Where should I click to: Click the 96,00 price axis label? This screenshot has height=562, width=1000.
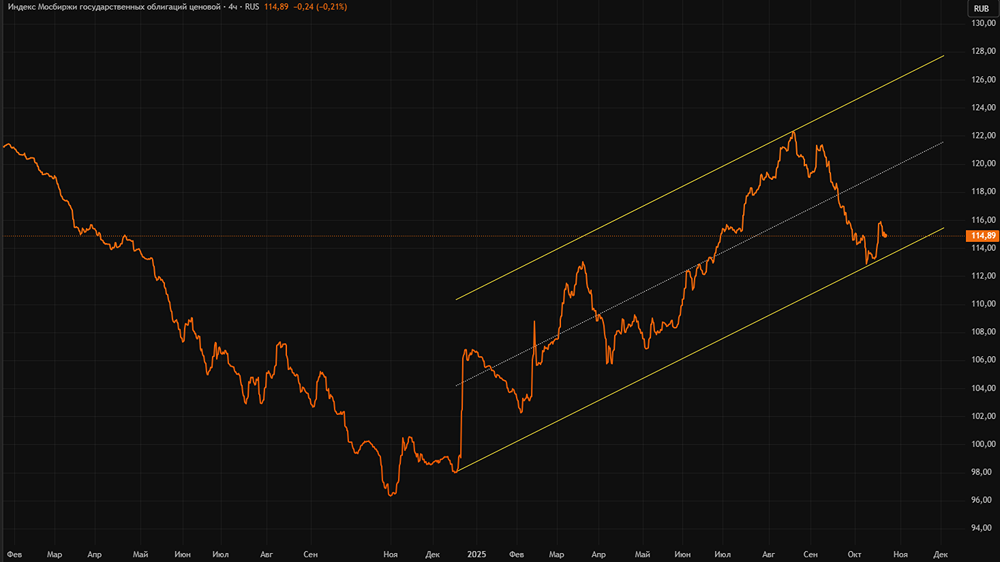pos(982,500)
